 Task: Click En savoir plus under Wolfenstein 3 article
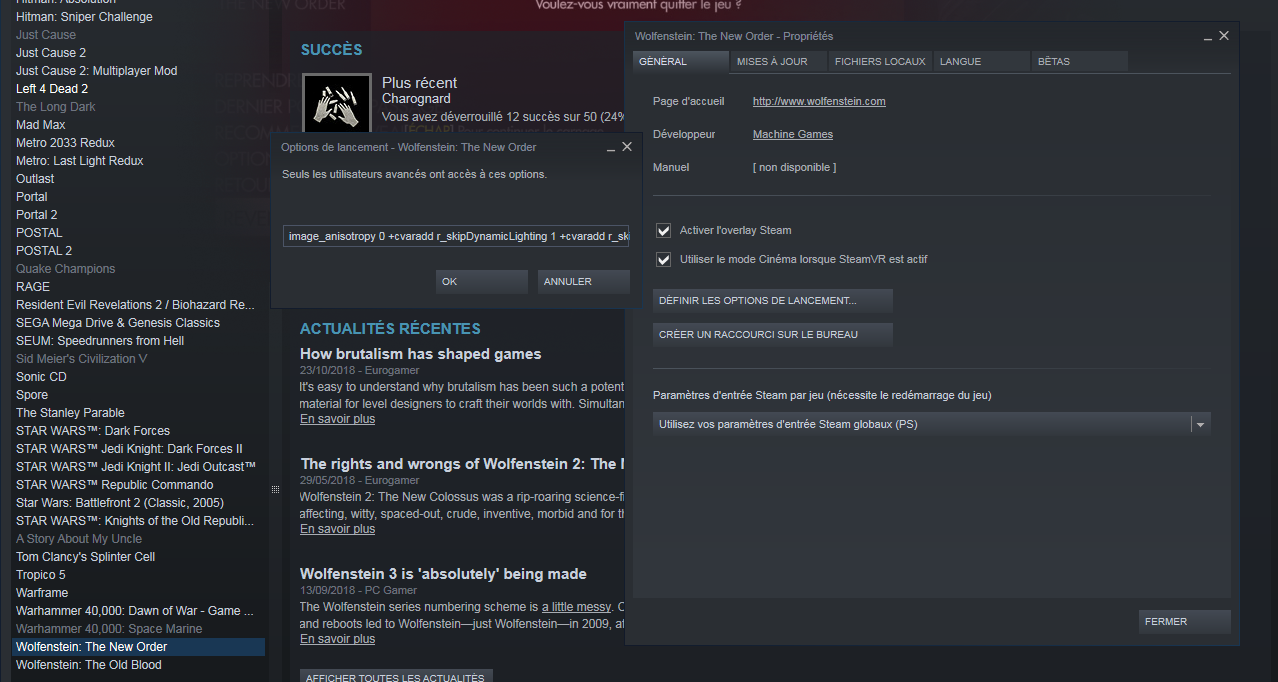tap(337, 639)
